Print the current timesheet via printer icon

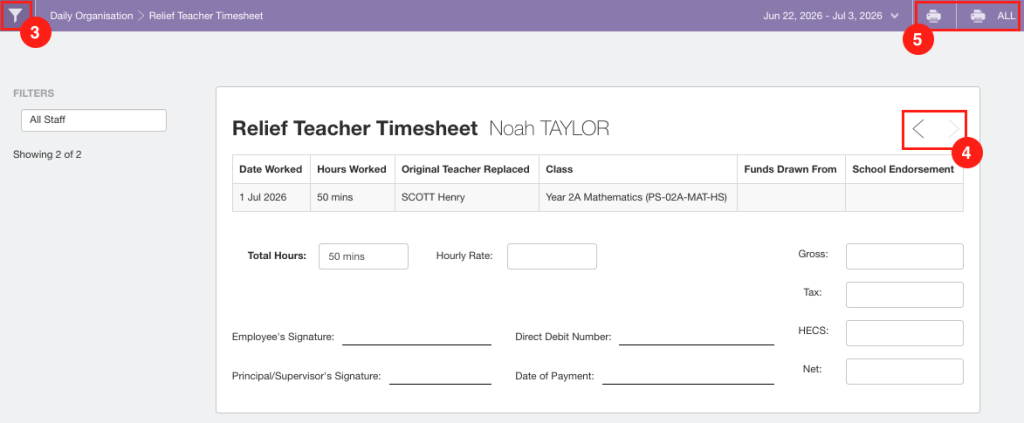tap(934, 16)
